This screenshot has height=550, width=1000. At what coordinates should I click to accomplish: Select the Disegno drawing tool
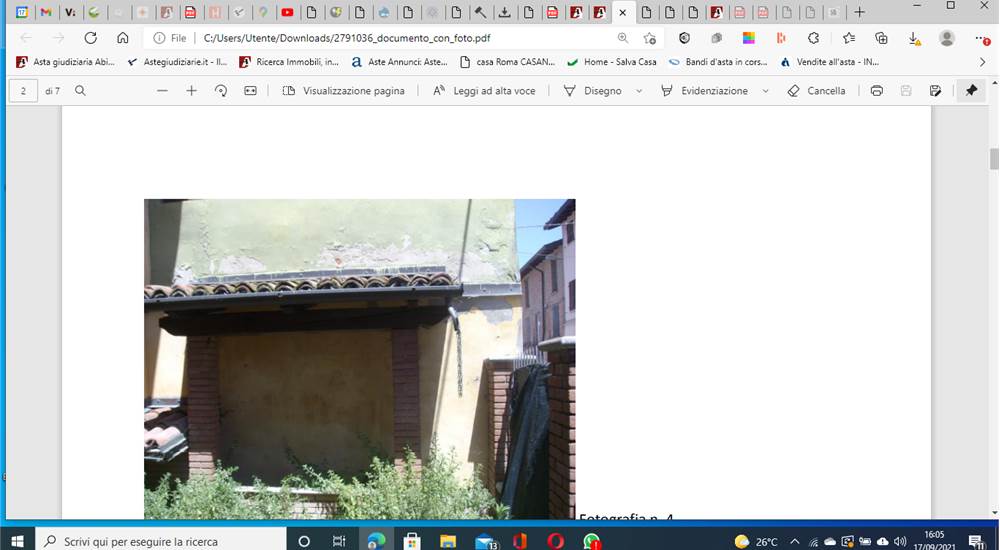592,91
